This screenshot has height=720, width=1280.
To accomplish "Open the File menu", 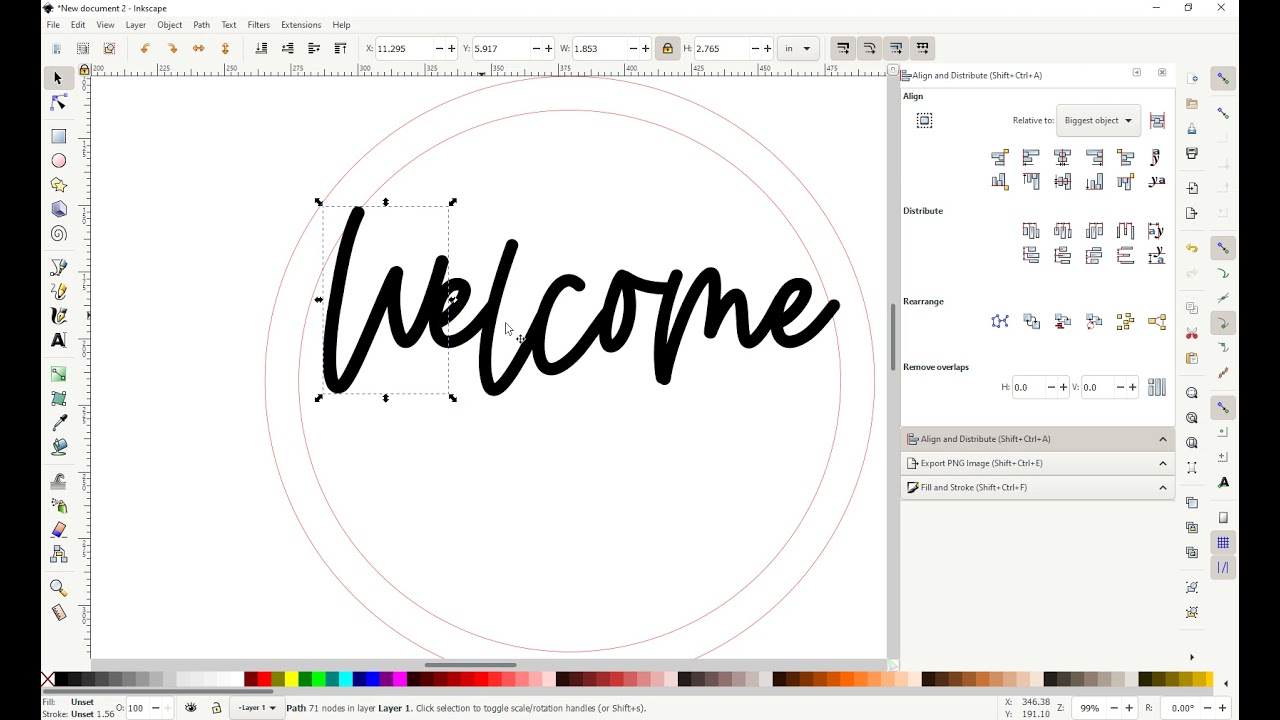I will coord(53,25).
